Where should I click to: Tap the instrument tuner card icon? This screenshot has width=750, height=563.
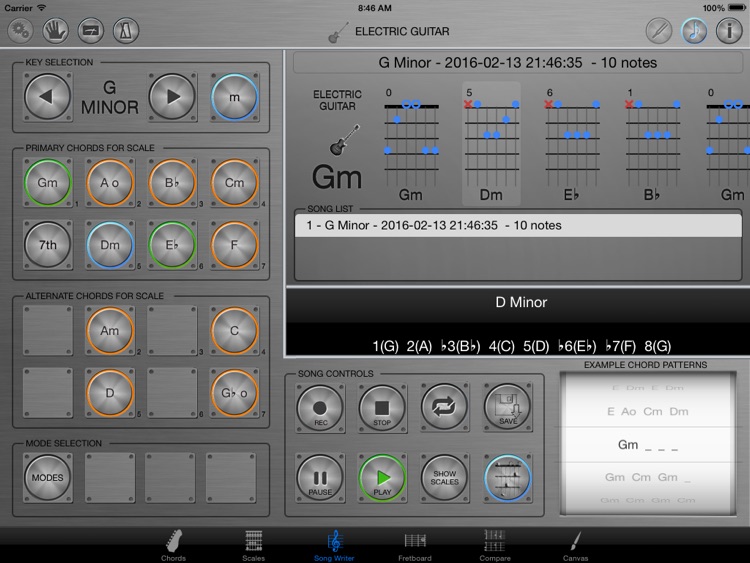pyautogui.click(x=91, y=30)
